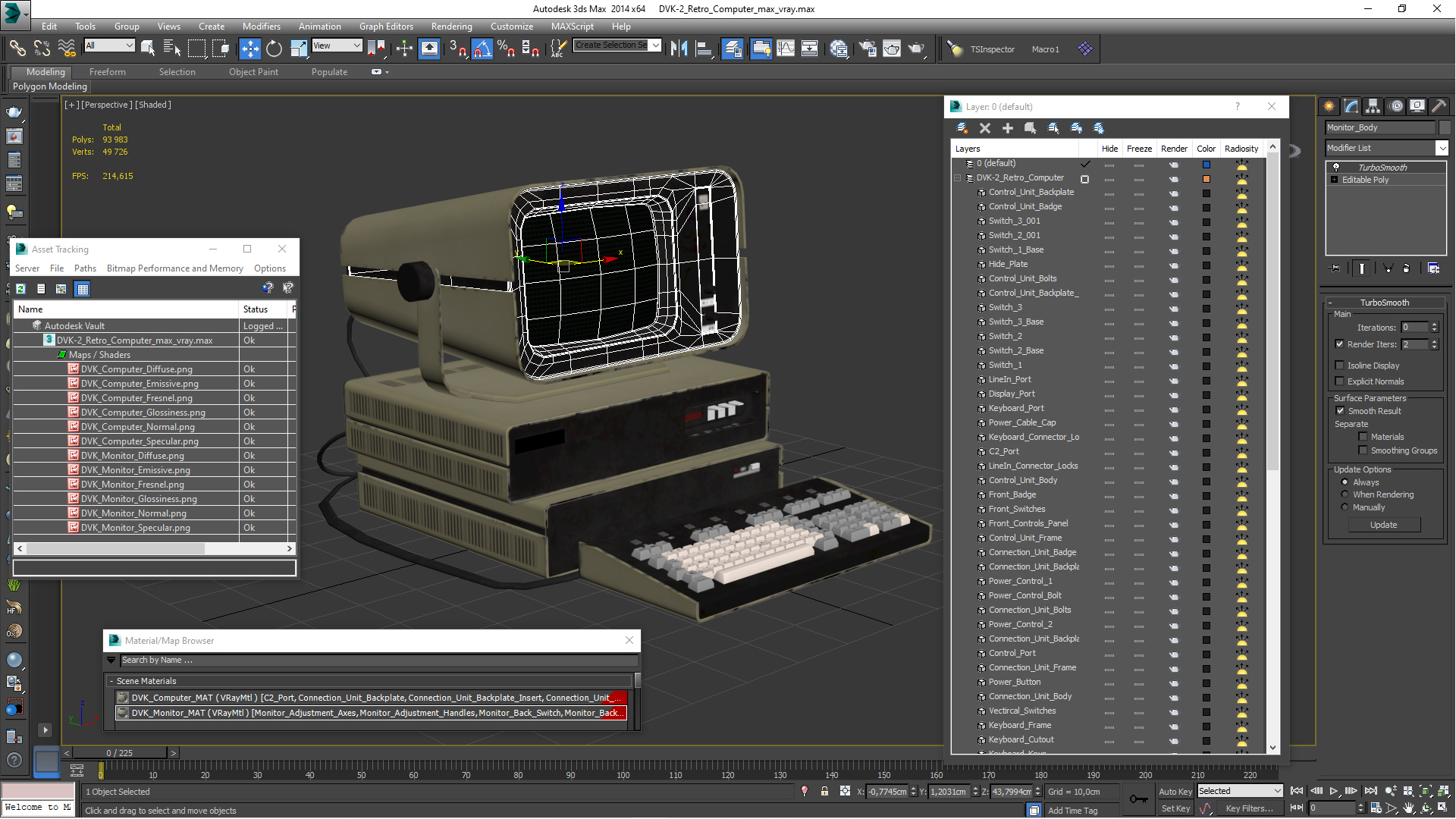Switch to the Freeform ribbon tab
The image size is (1456, 819).
coord(107,72)
